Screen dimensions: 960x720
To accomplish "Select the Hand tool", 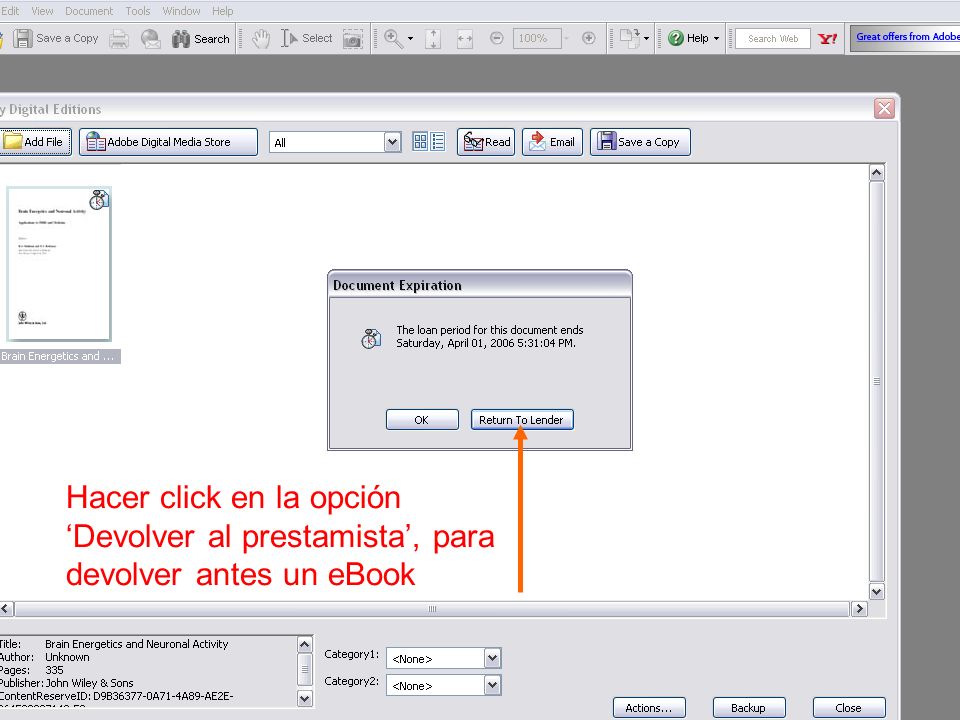I will point(261,39).
